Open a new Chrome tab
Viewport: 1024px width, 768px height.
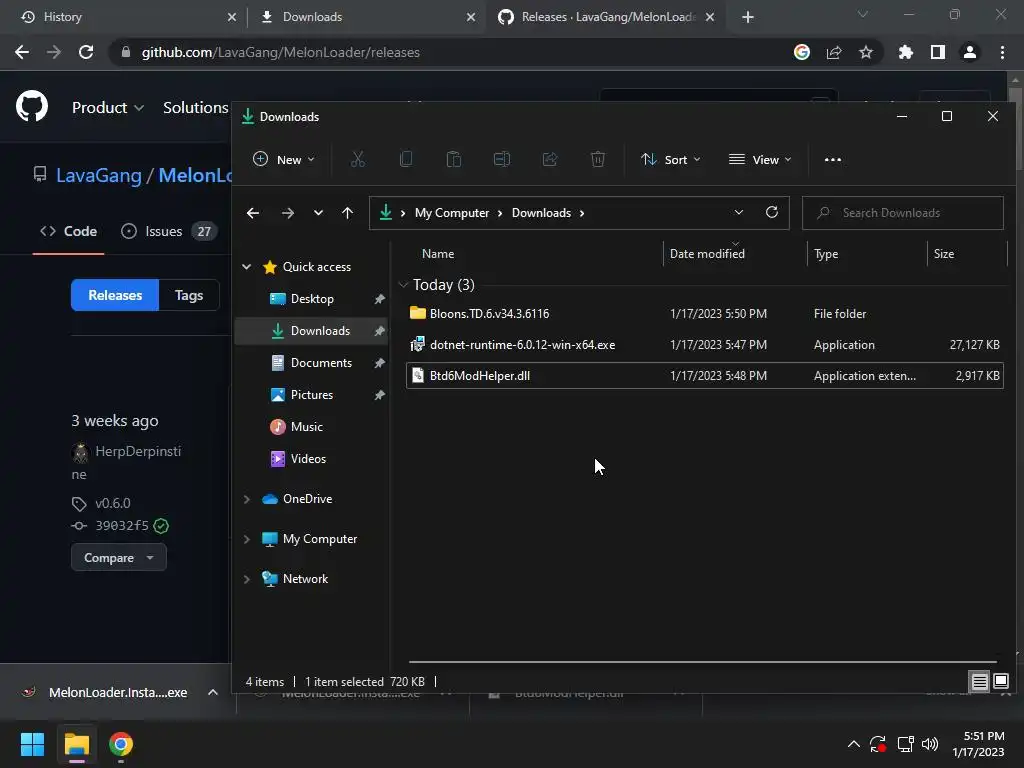coord(748,17)
